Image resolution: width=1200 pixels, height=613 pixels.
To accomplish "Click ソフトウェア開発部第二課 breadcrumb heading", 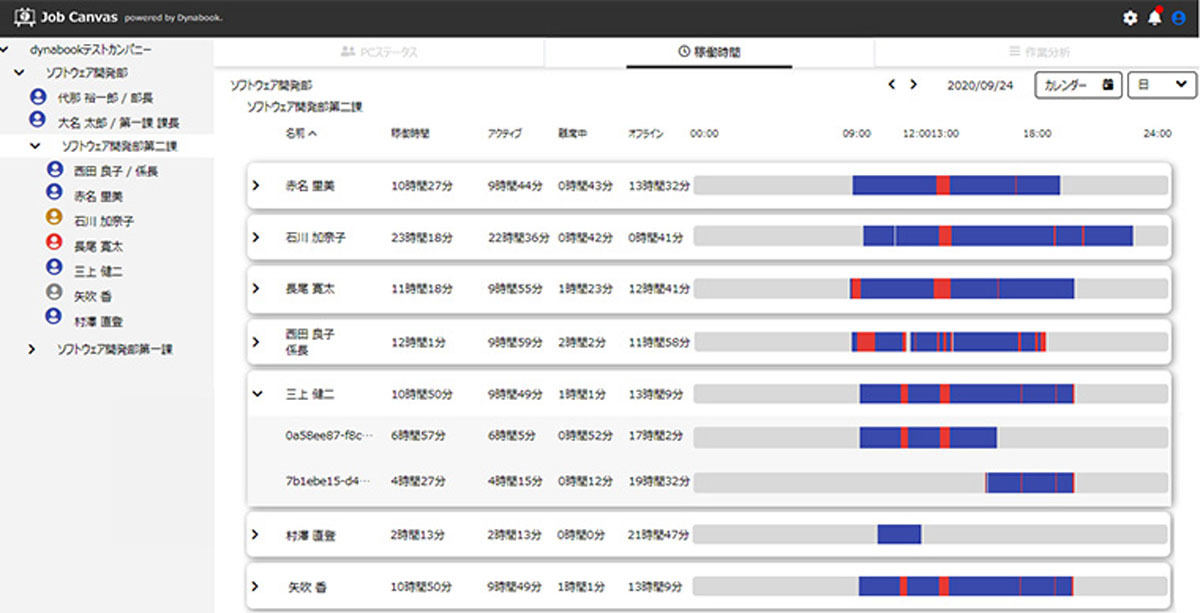I will (x=303, y=105).
